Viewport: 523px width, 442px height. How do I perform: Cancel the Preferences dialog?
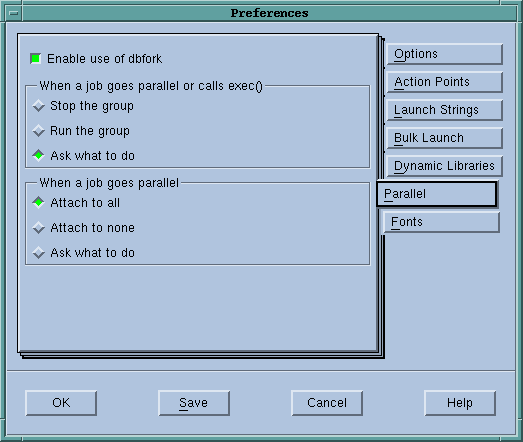coord(327,403)
